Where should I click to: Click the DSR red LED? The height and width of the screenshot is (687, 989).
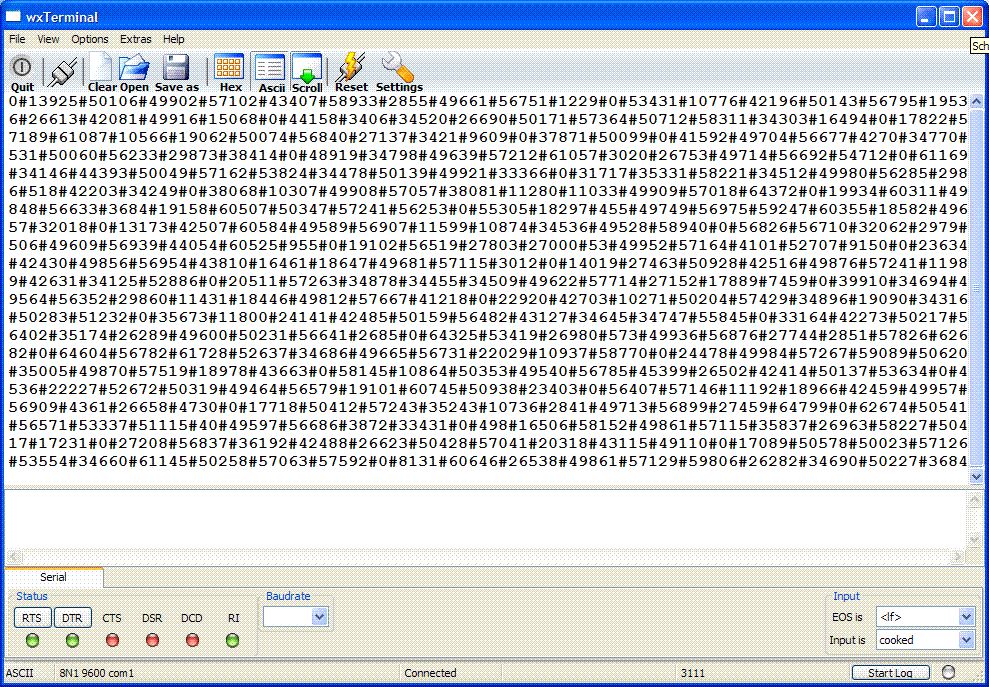click(152, 640)
